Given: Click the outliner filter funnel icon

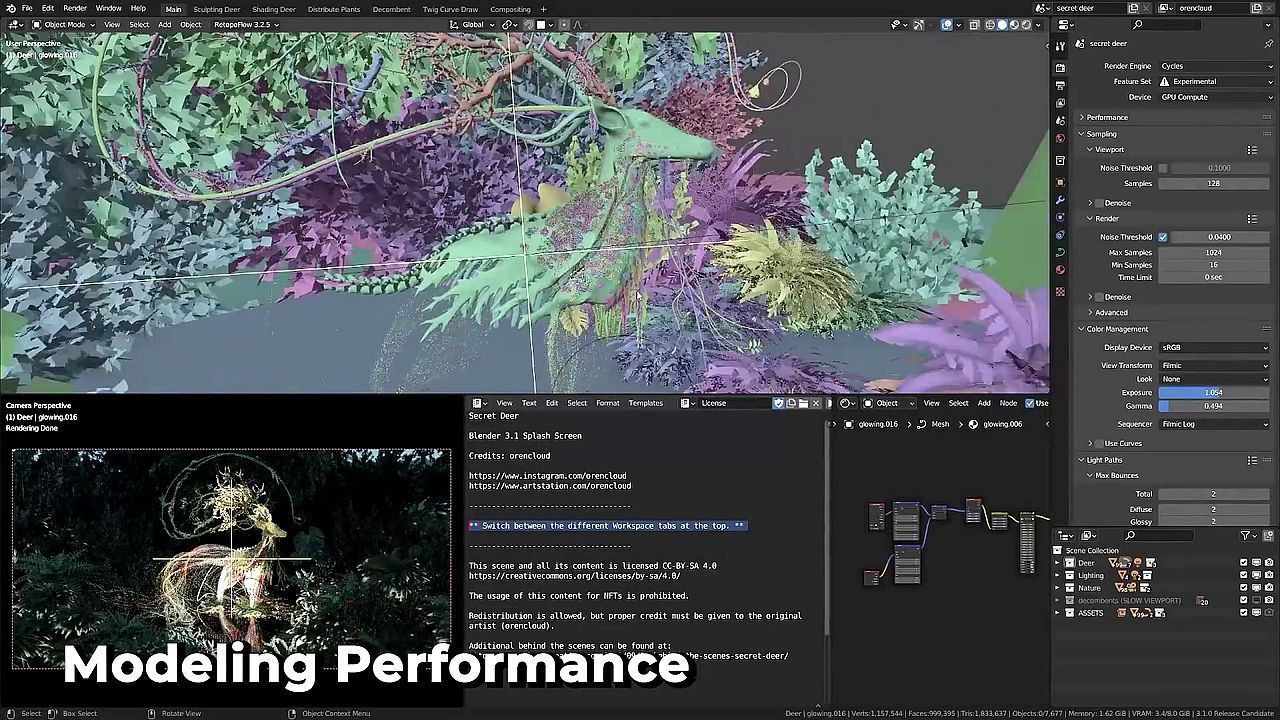Looking at the screenshot, I should click(x=1246, y=536).
